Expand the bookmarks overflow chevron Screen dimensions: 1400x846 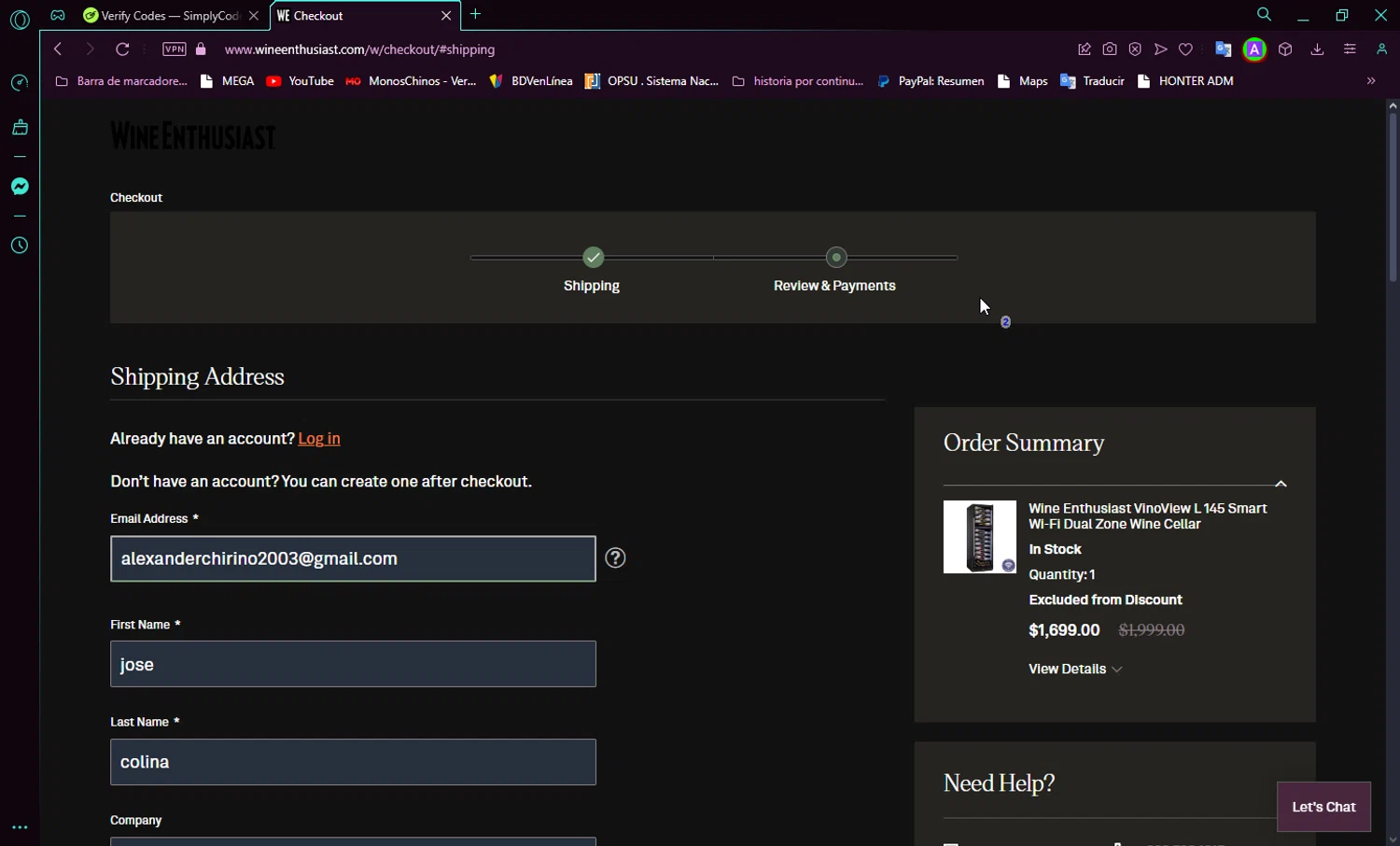[1371, 81]
